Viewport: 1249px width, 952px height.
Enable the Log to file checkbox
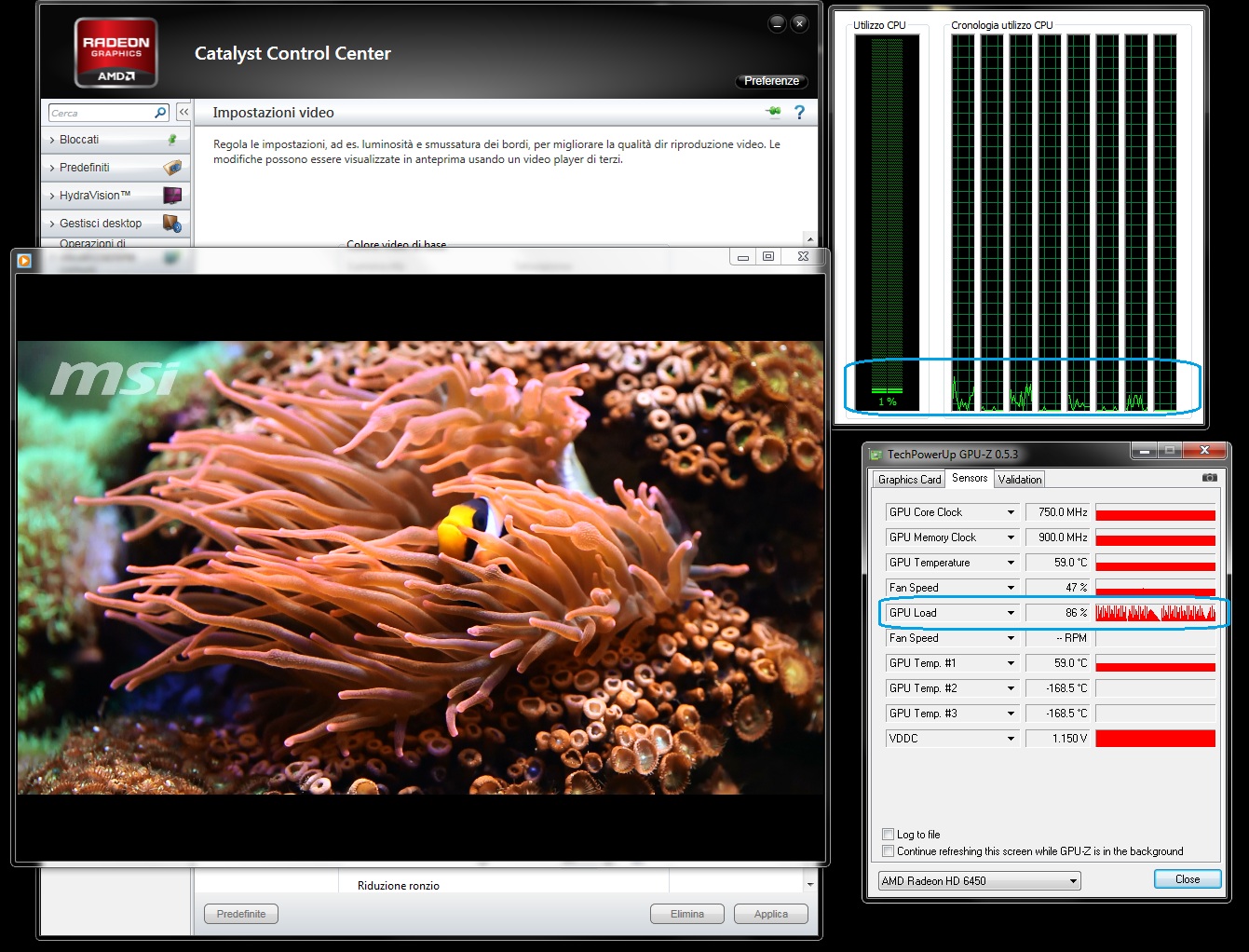[x=888, y=835]
